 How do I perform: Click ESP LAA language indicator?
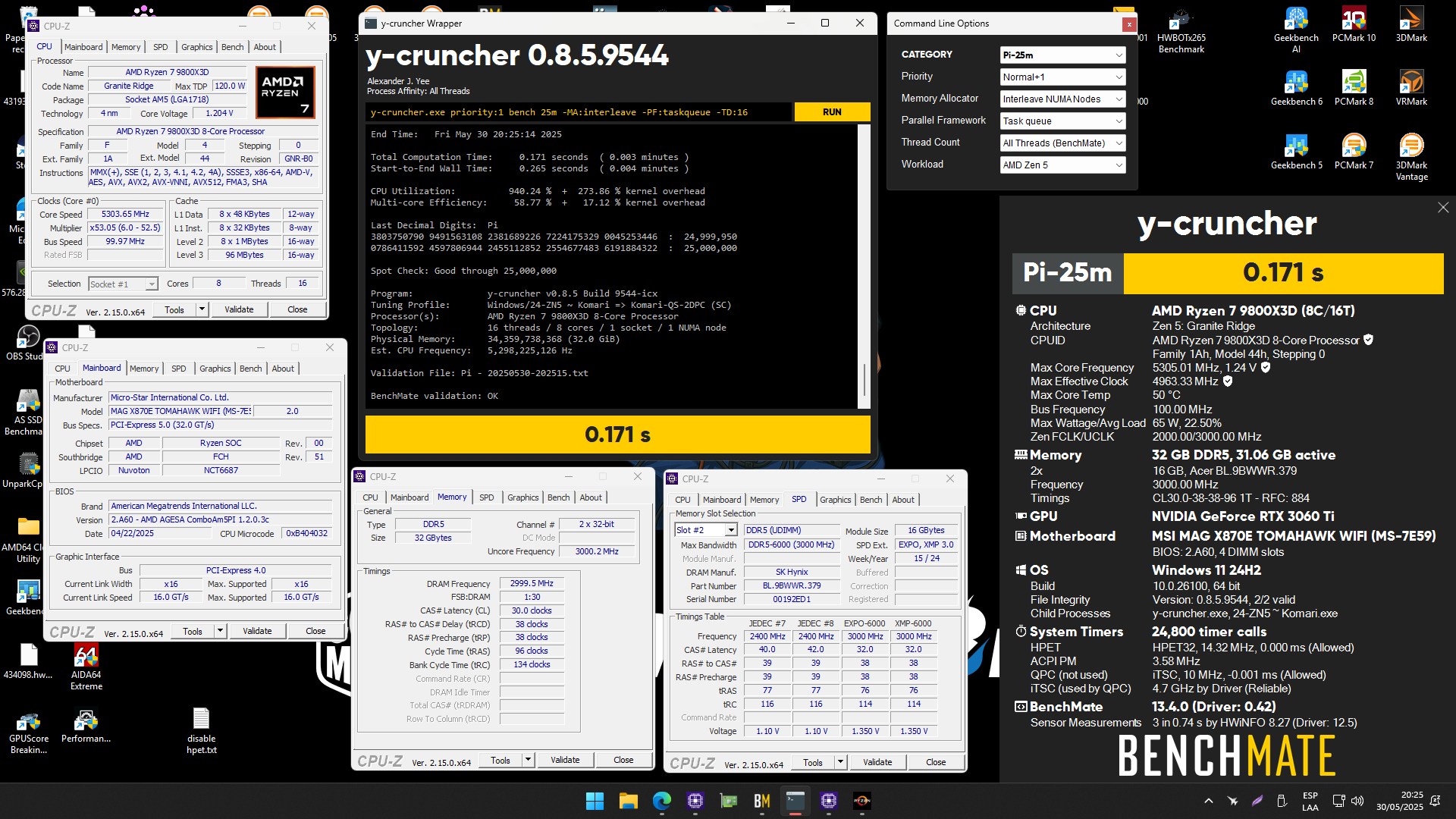click(x=1310, y=801)
